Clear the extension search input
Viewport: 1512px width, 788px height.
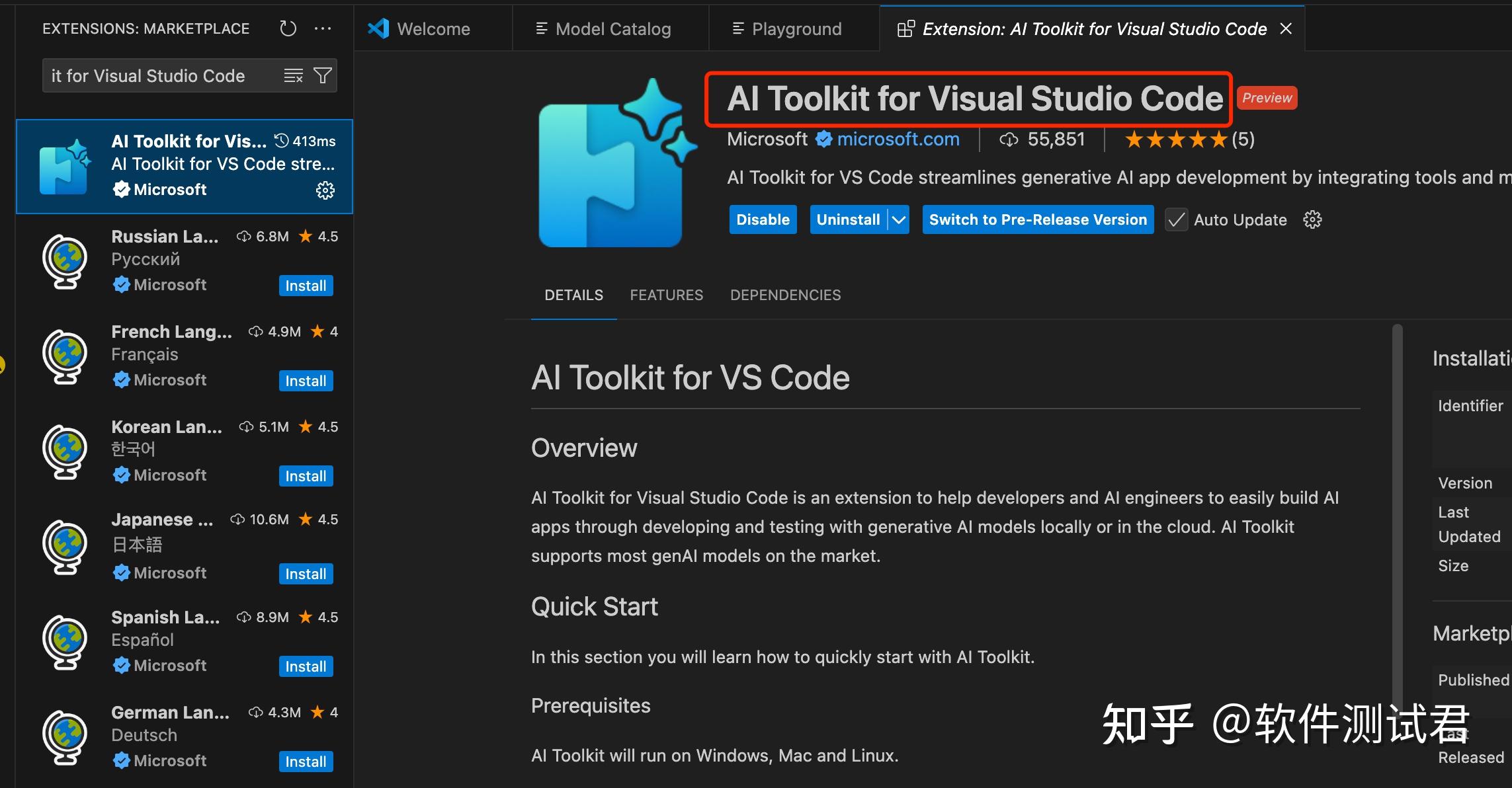[293, 75]
